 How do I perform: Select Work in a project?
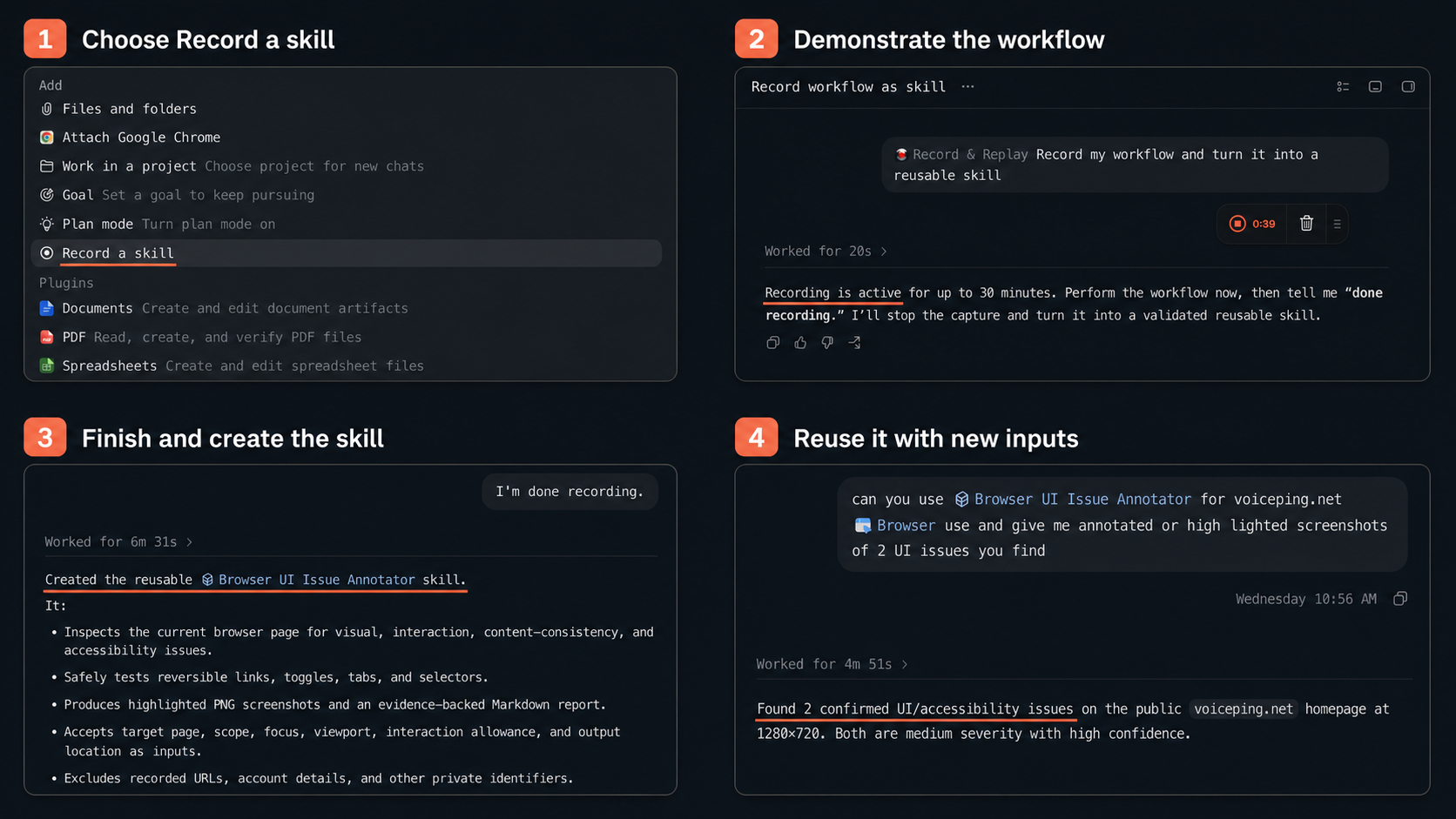point(347,166)
